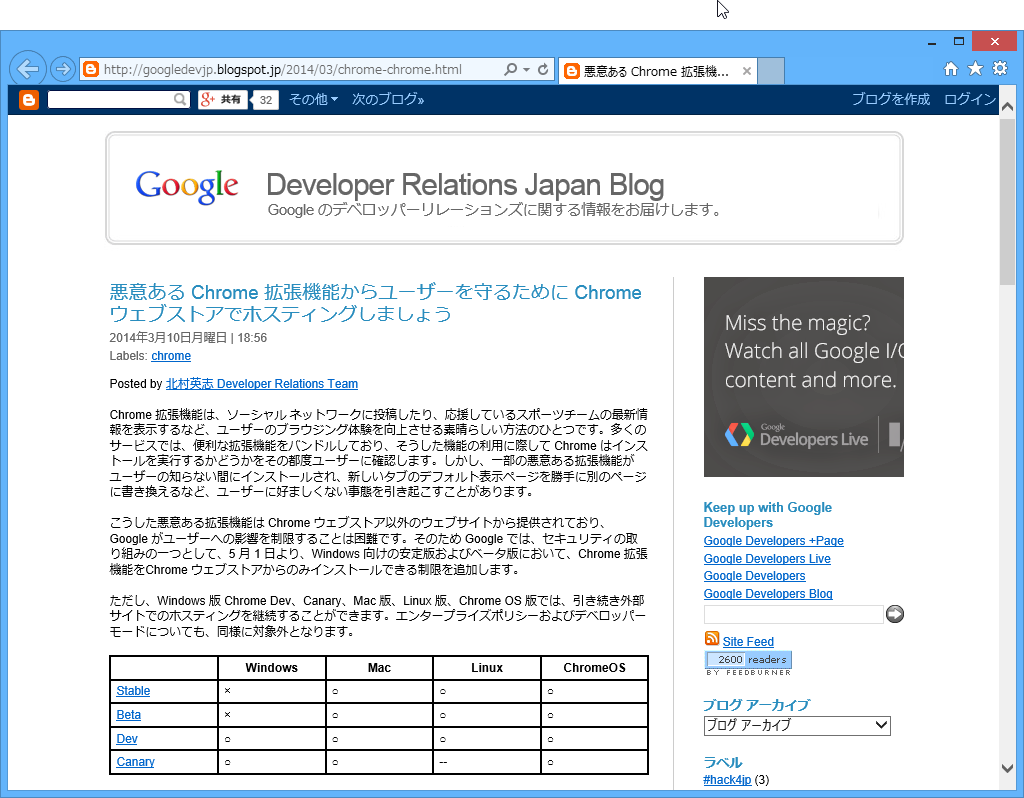
Task: Click the orange RSS Site Feed icon
Action: [x=711, y=641]
